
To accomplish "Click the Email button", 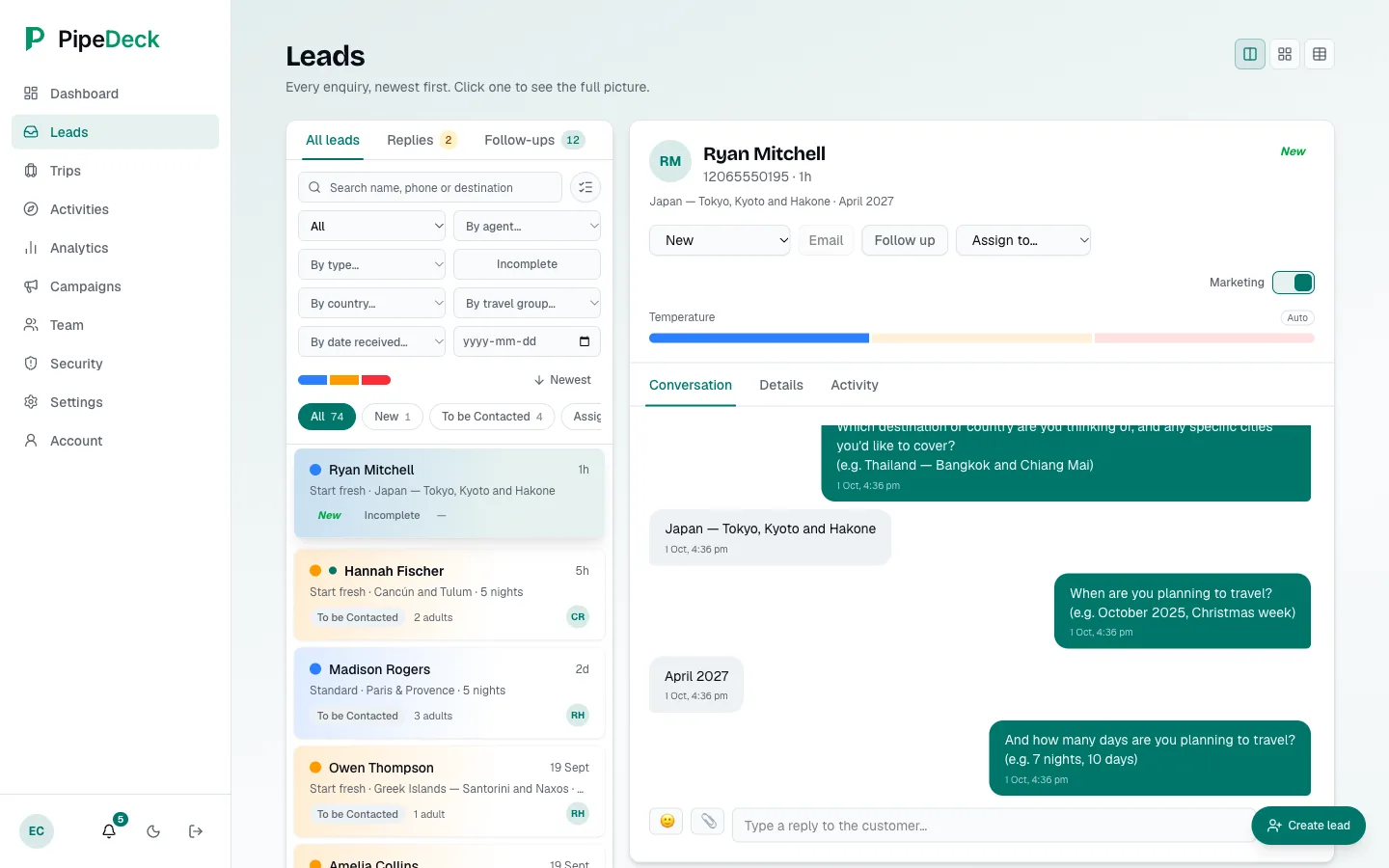I will 826,240.
